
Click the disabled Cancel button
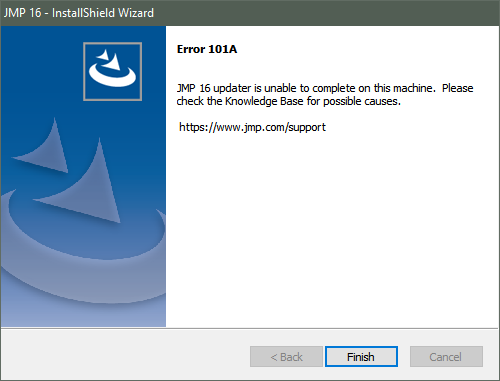446,357
